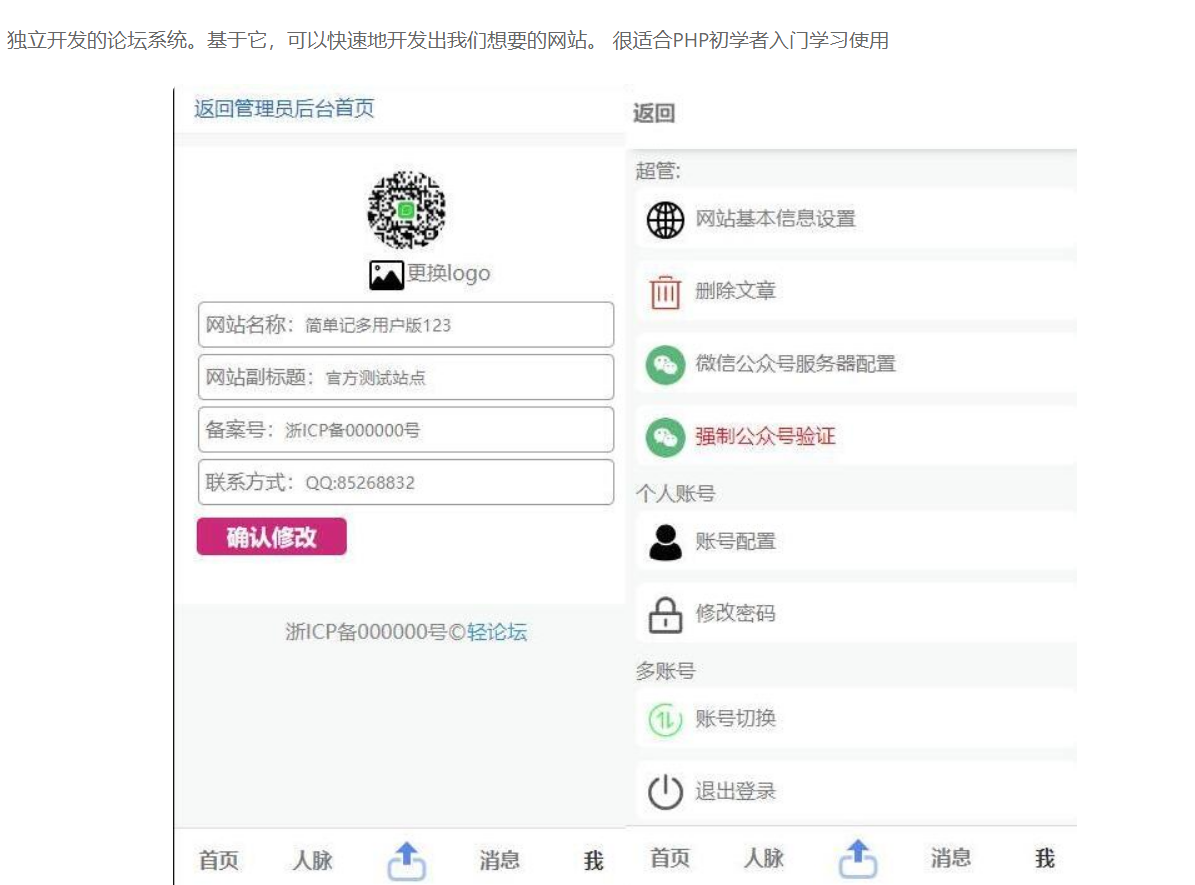Open WeChat official account server config icon

663,365
